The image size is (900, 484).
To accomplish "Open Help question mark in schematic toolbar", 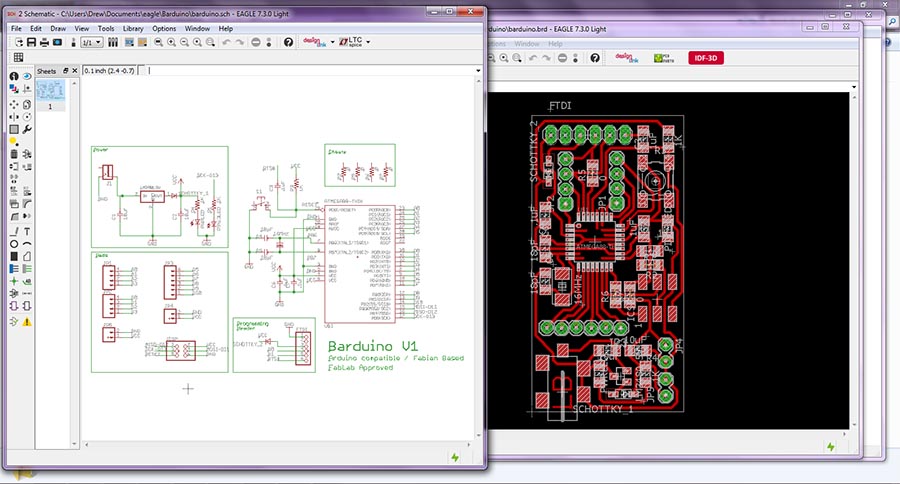I will 288,42.
